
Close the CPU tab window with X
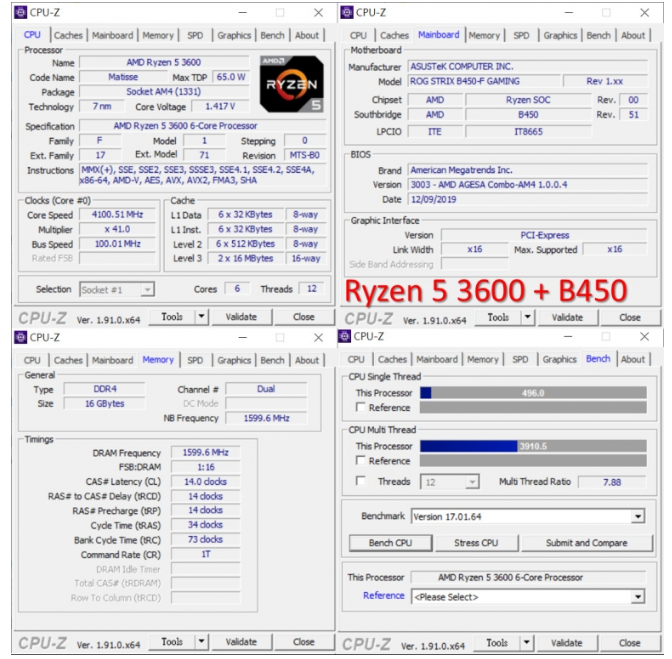coord(318,13)
